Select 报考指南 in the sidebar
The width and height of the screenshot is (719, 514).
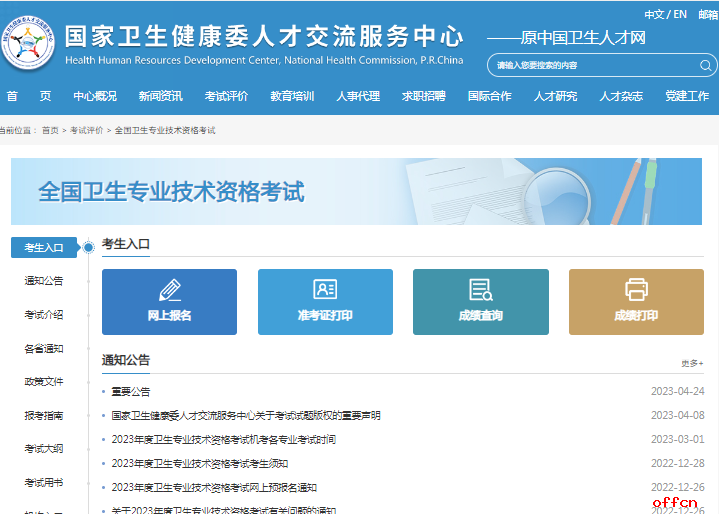click(44, 415)
